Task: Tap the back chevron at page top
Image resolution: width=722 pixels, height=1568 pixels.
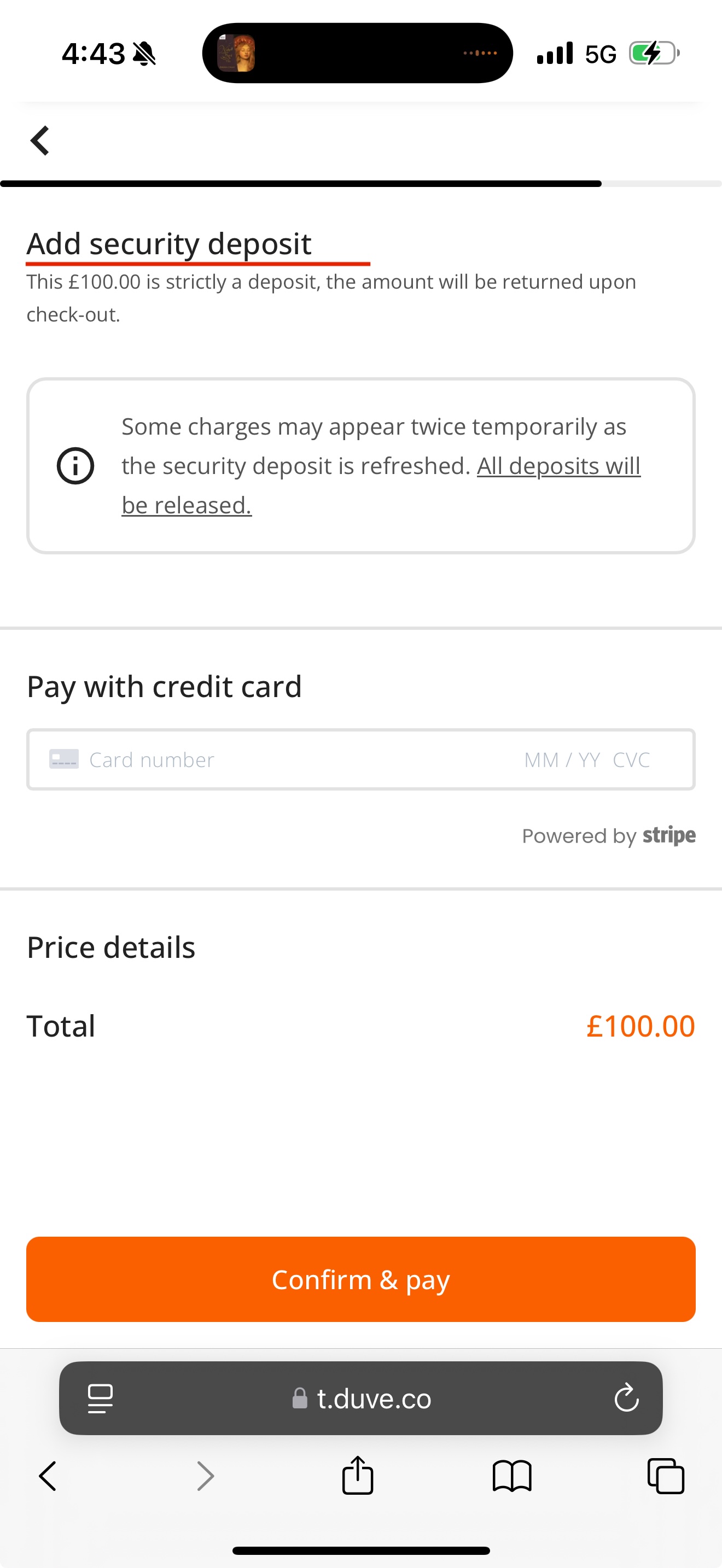Action: pos(40,141)
